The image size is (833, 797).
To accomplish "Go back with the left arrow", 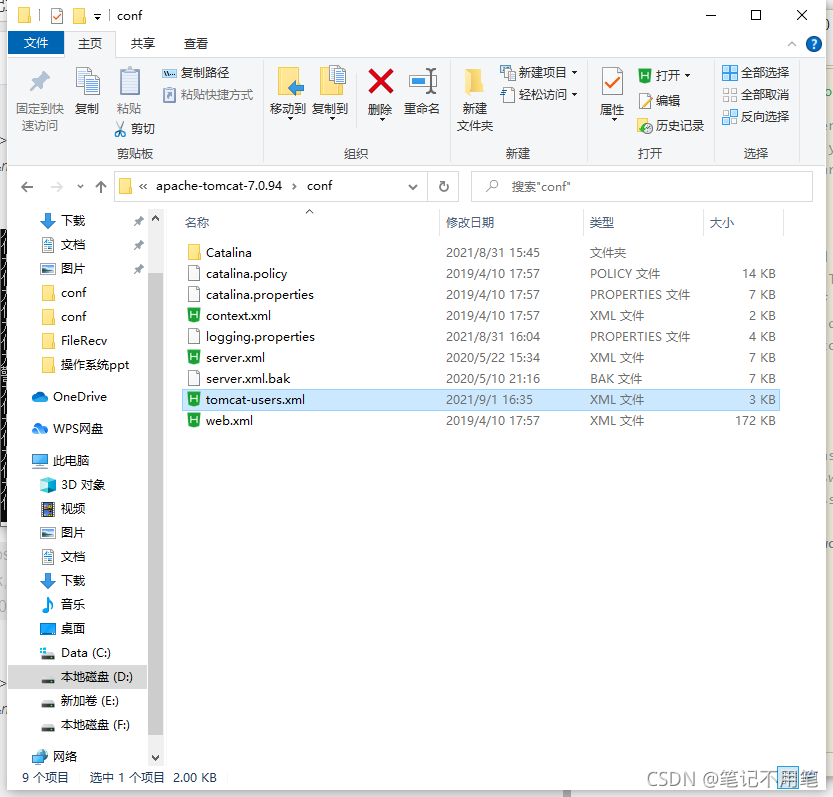I will [27, 186].
